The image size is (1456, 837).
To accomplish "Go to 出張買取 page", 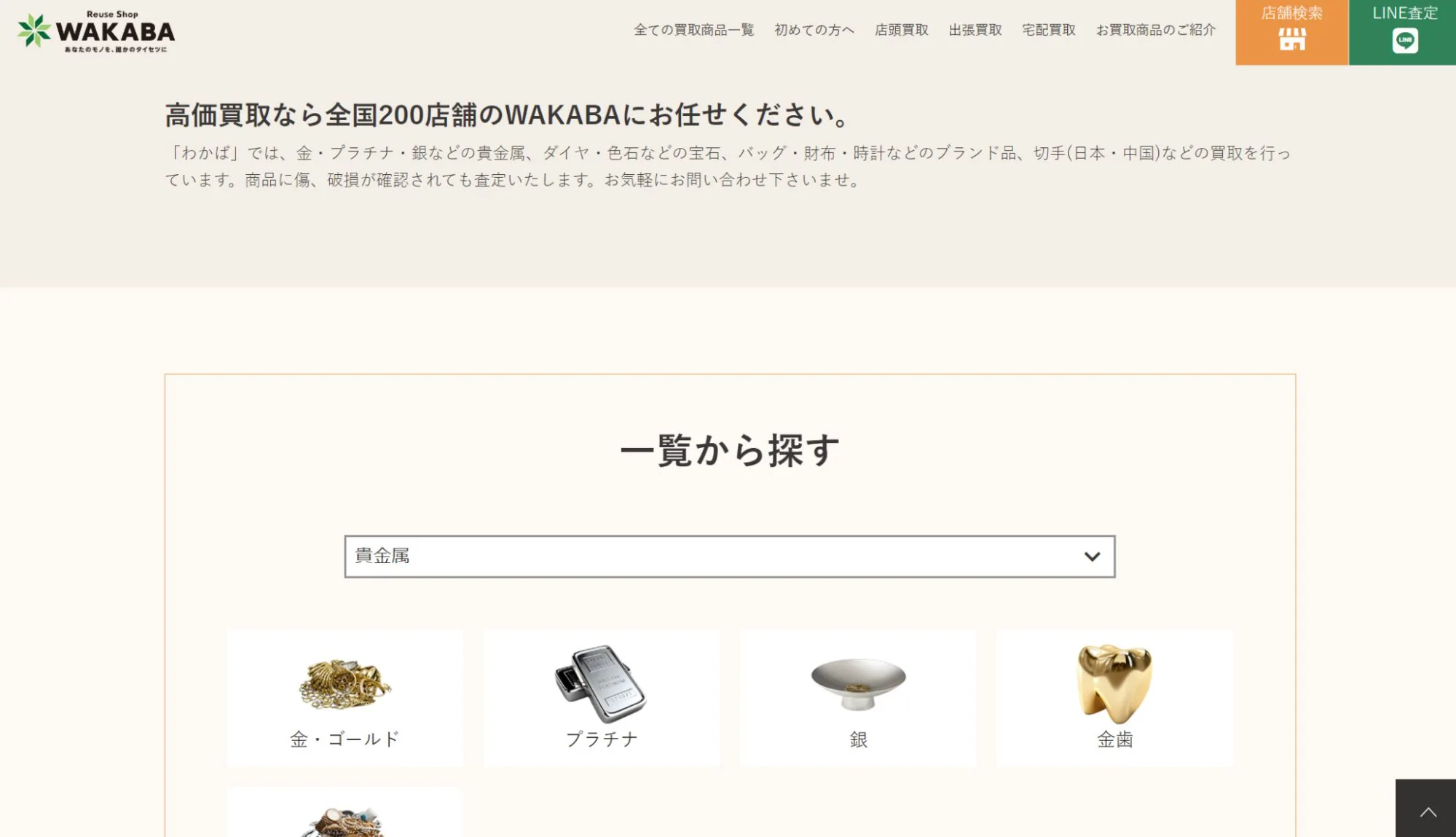I will click(x=975, y=30).
